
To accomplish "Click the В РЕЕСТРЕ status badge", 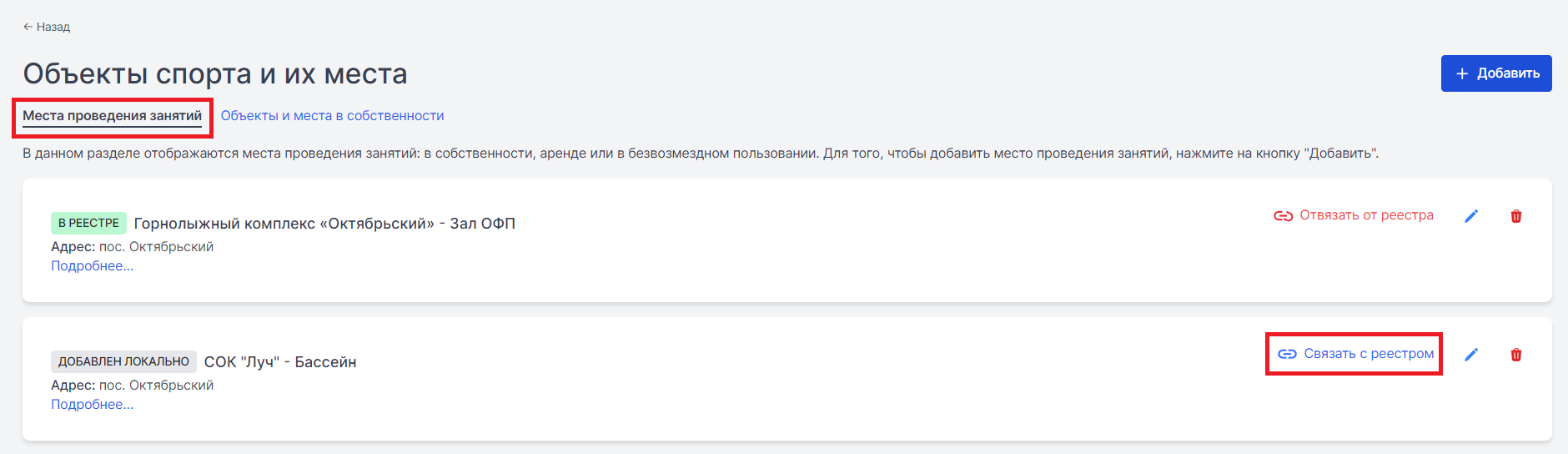I will 88,223.
